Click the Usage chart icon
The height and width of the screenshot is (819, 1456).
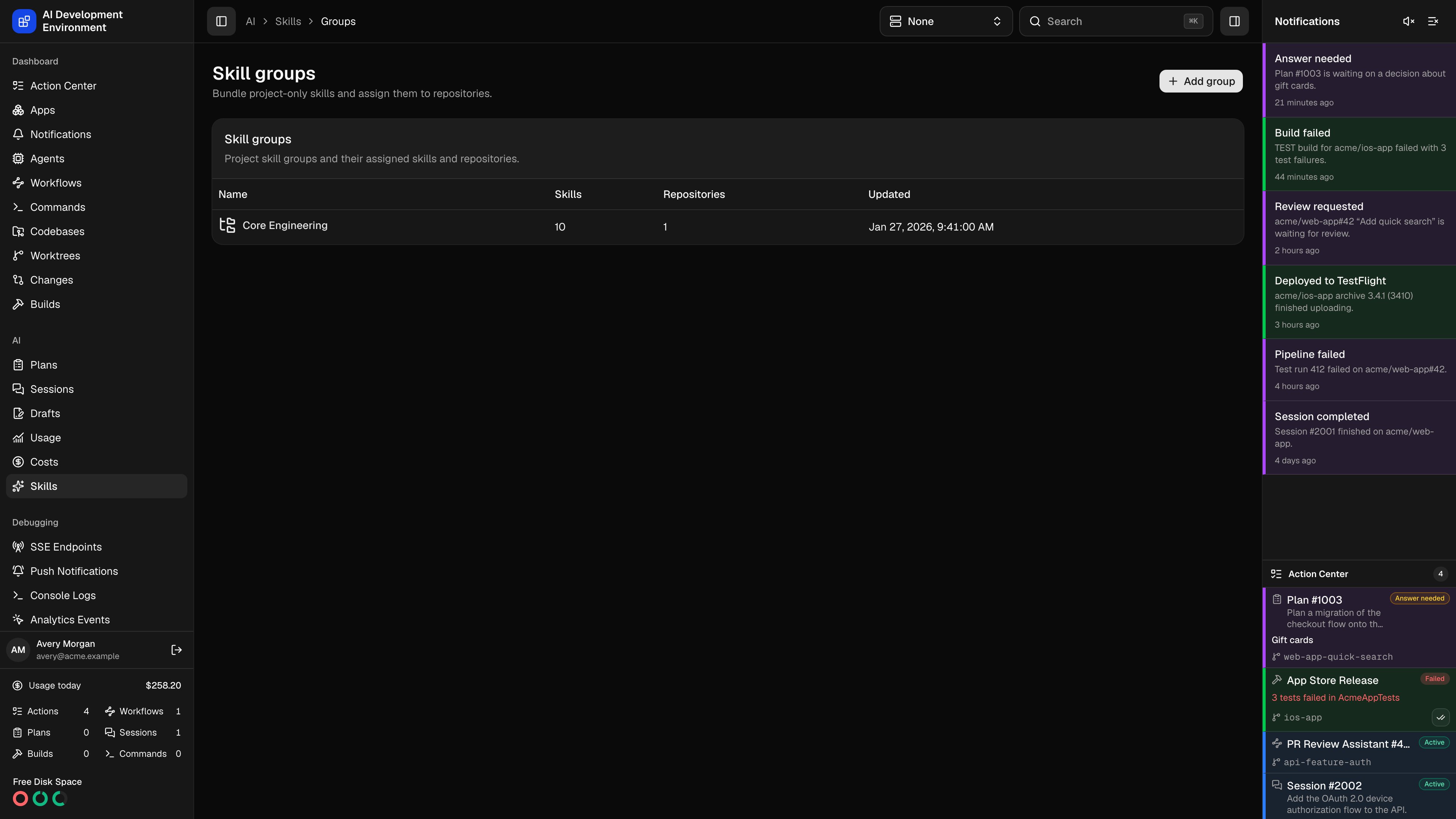tap(18, 438)
